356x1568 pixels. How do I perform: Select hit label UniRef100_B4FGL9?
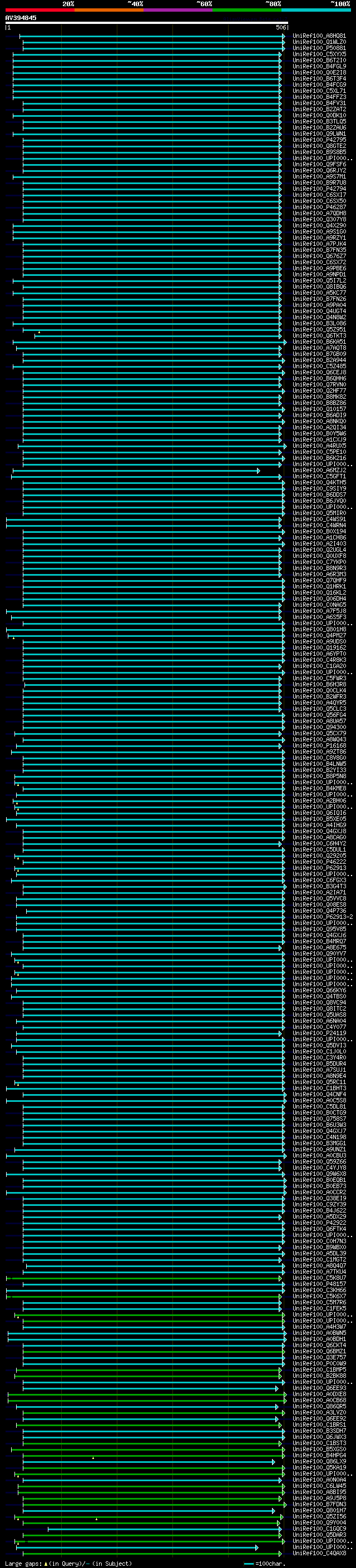(x=319, y=66)
